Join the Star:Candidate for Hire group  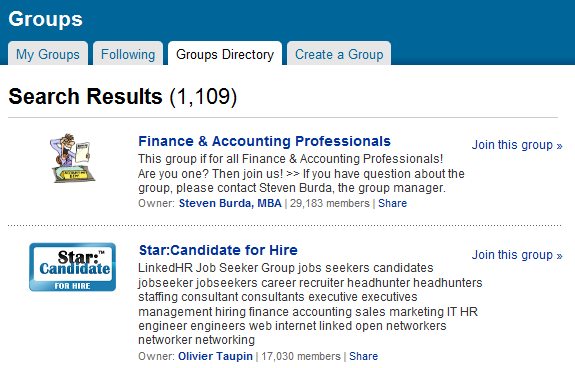[x=517, y=254]
